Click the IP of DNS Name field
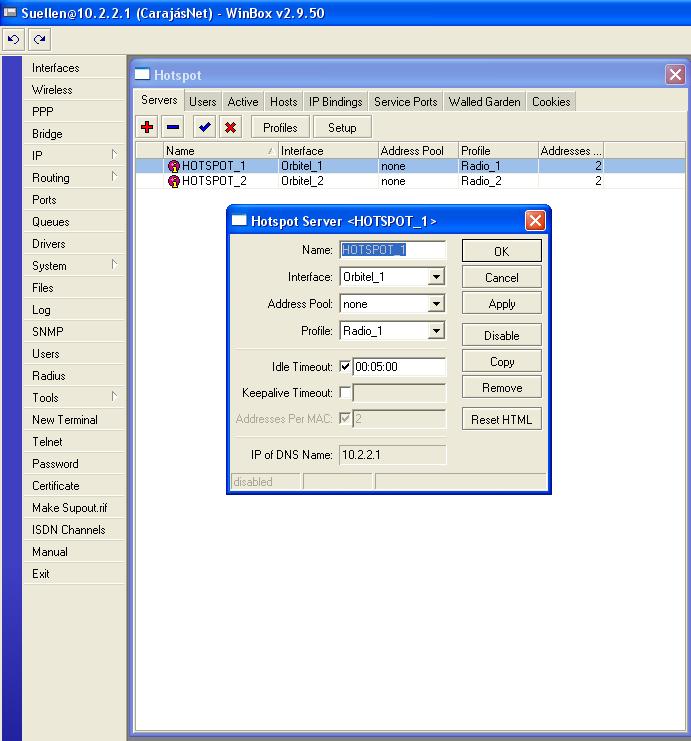Image resolution: width=691 pixels, height=741 pixels. click(392, 455)
